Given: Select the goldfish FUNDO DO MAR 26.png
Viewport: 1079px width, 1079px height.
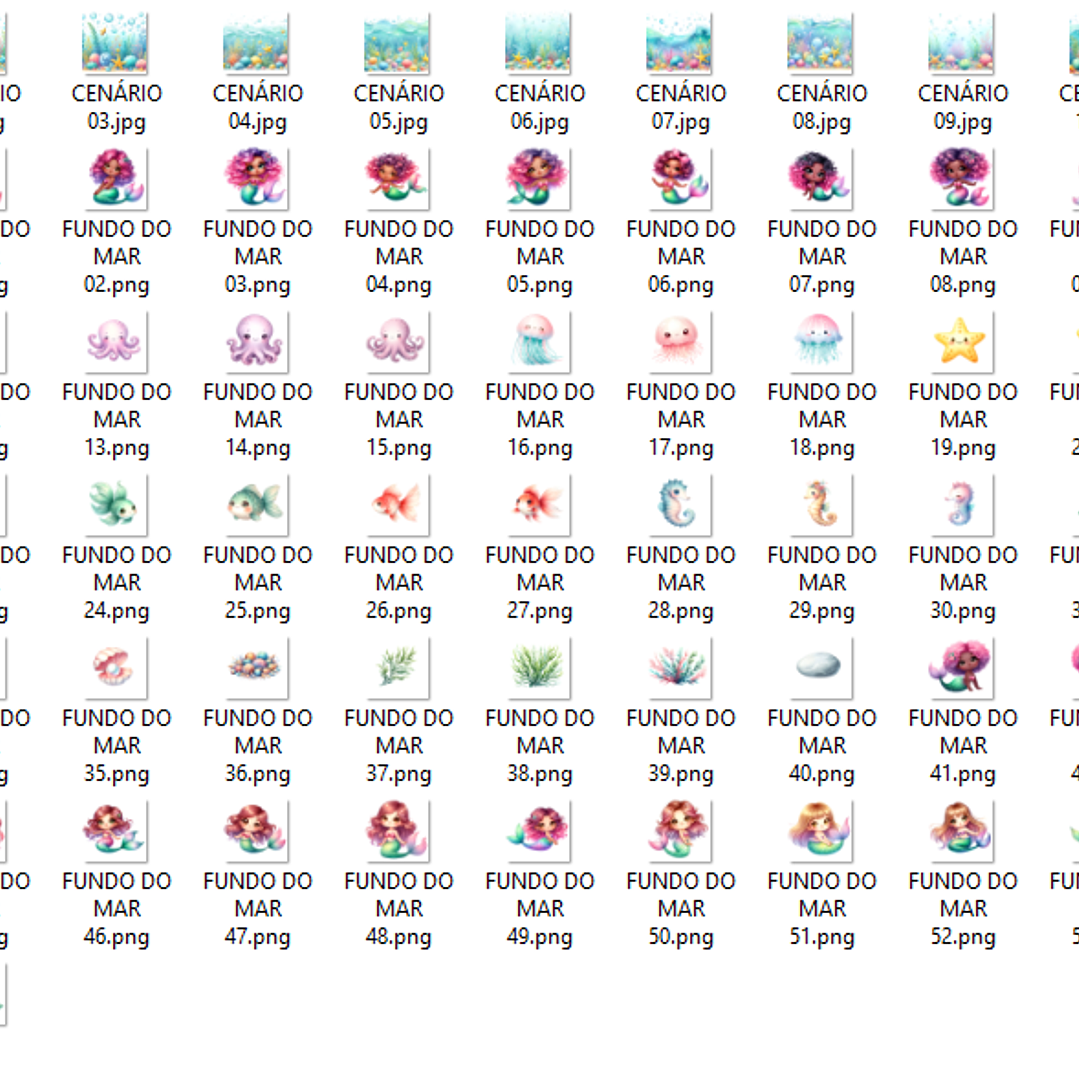Looking at the screenshot, I should click(398, 504).
